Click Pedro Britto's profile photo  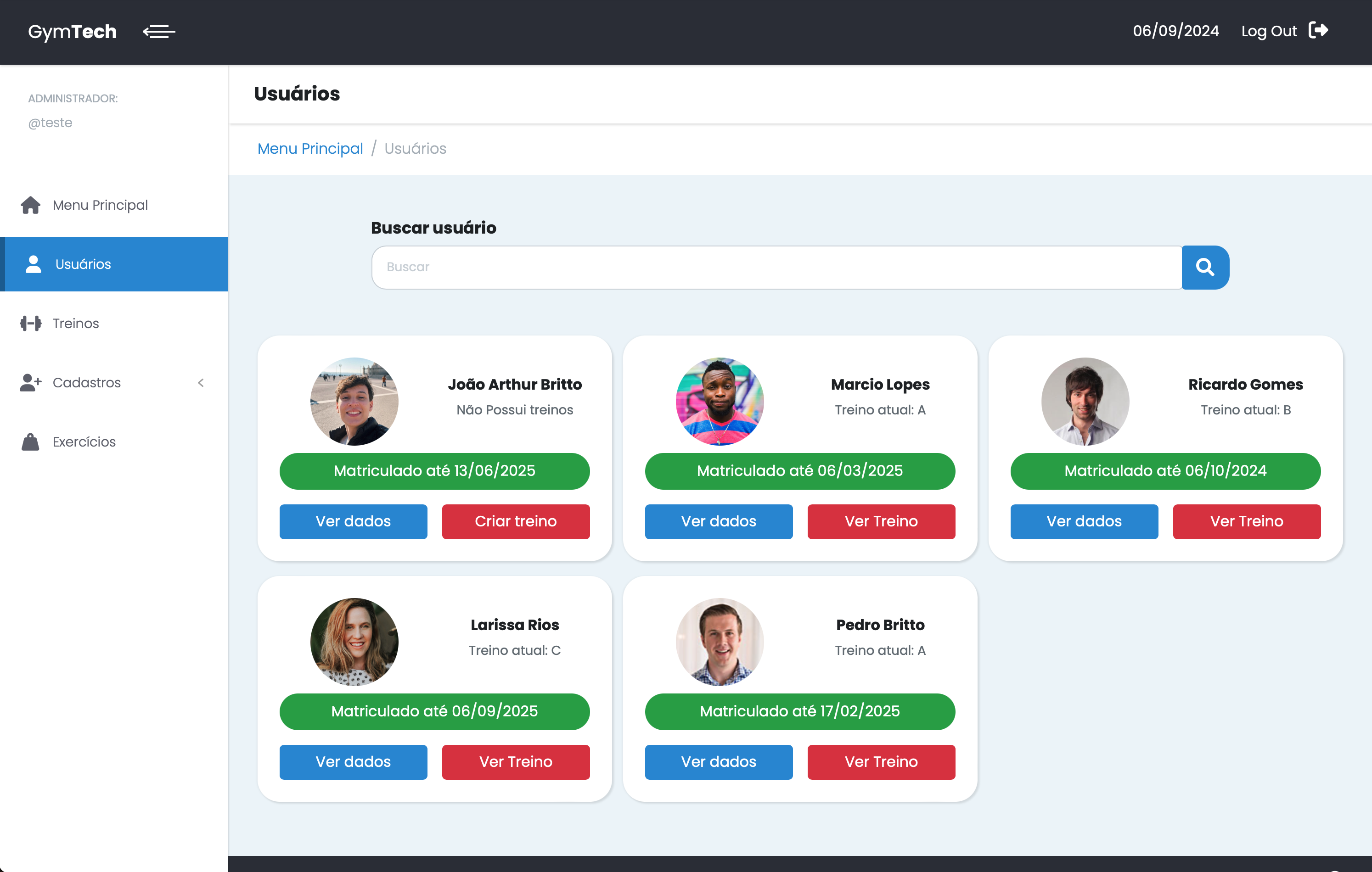pyautogui.click(x=720, y=642)
